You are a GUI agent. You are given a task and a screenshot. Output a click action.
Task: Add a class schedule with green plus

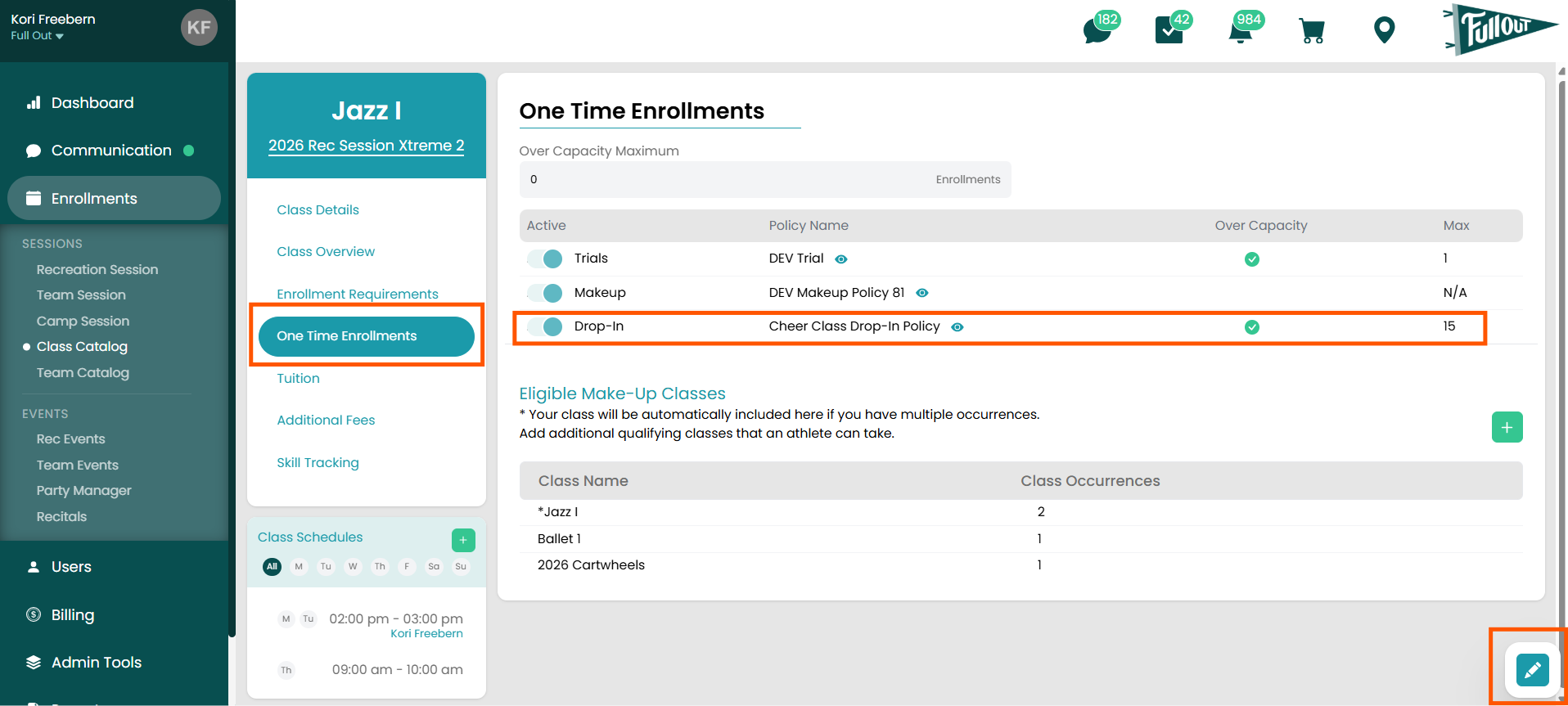coord(463,540)
